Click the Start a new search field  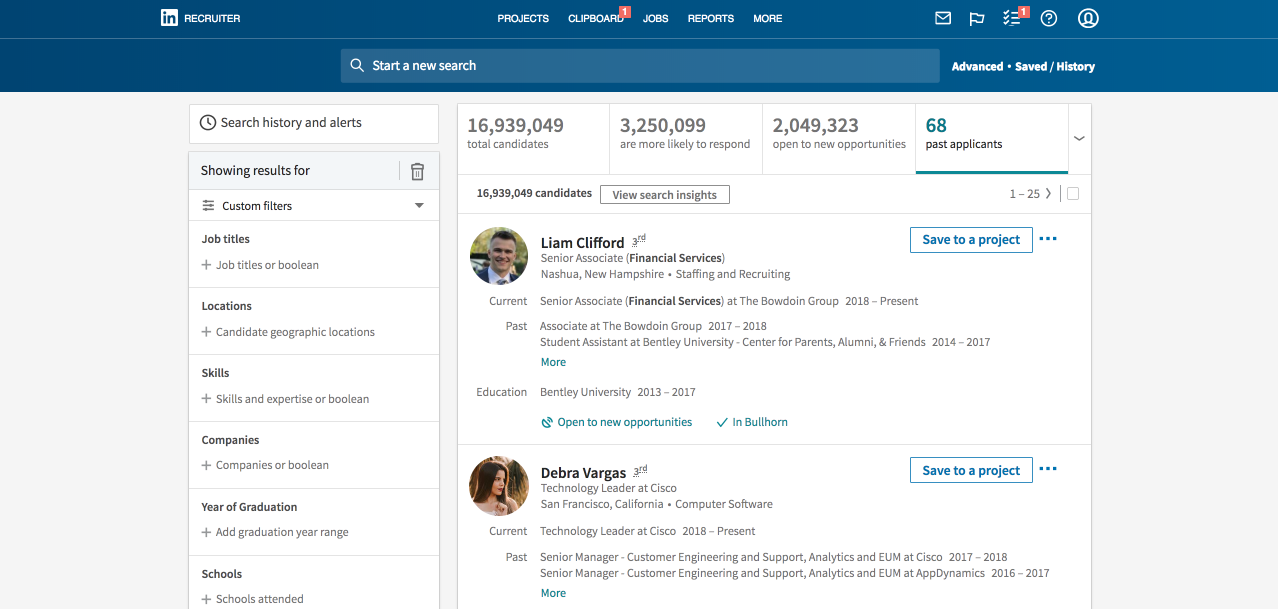click(640, 66)
